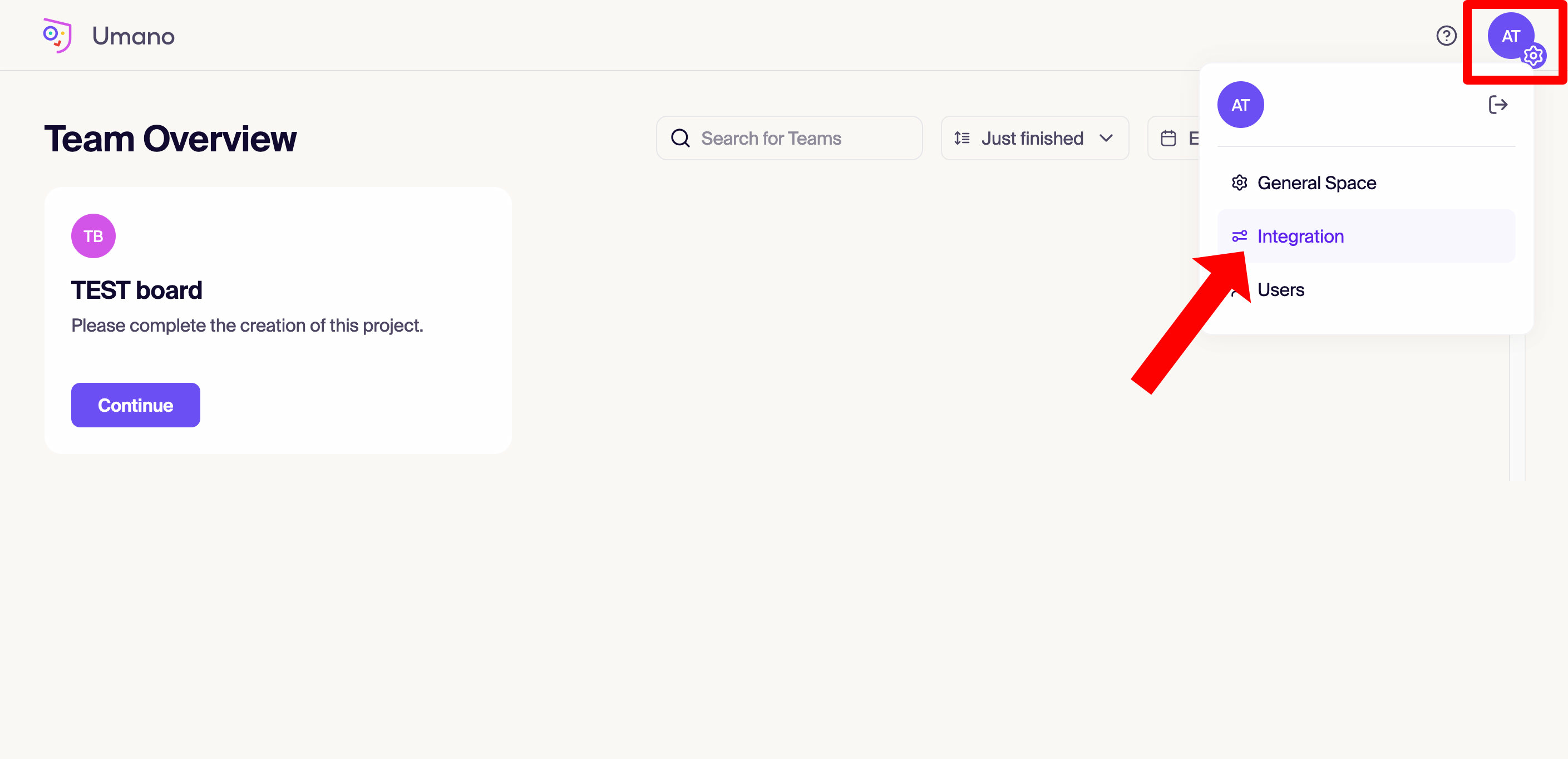Click the calendar icon in the filter bar

tap(1168, 138)
